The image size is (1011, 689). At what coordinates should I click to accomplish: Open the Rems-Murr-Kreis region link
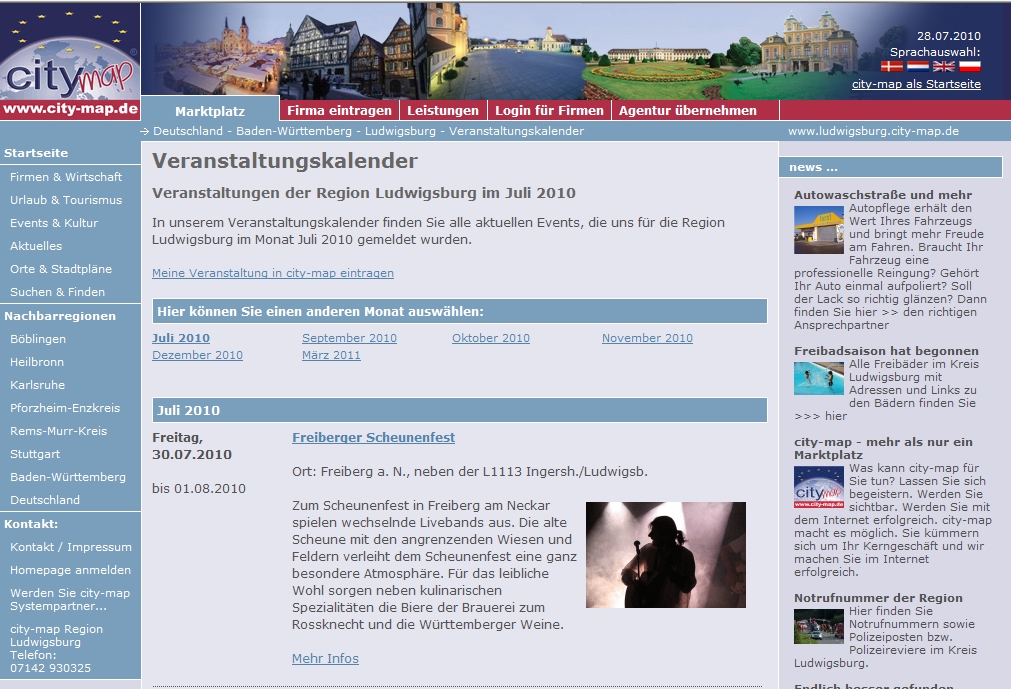point(59,431)
